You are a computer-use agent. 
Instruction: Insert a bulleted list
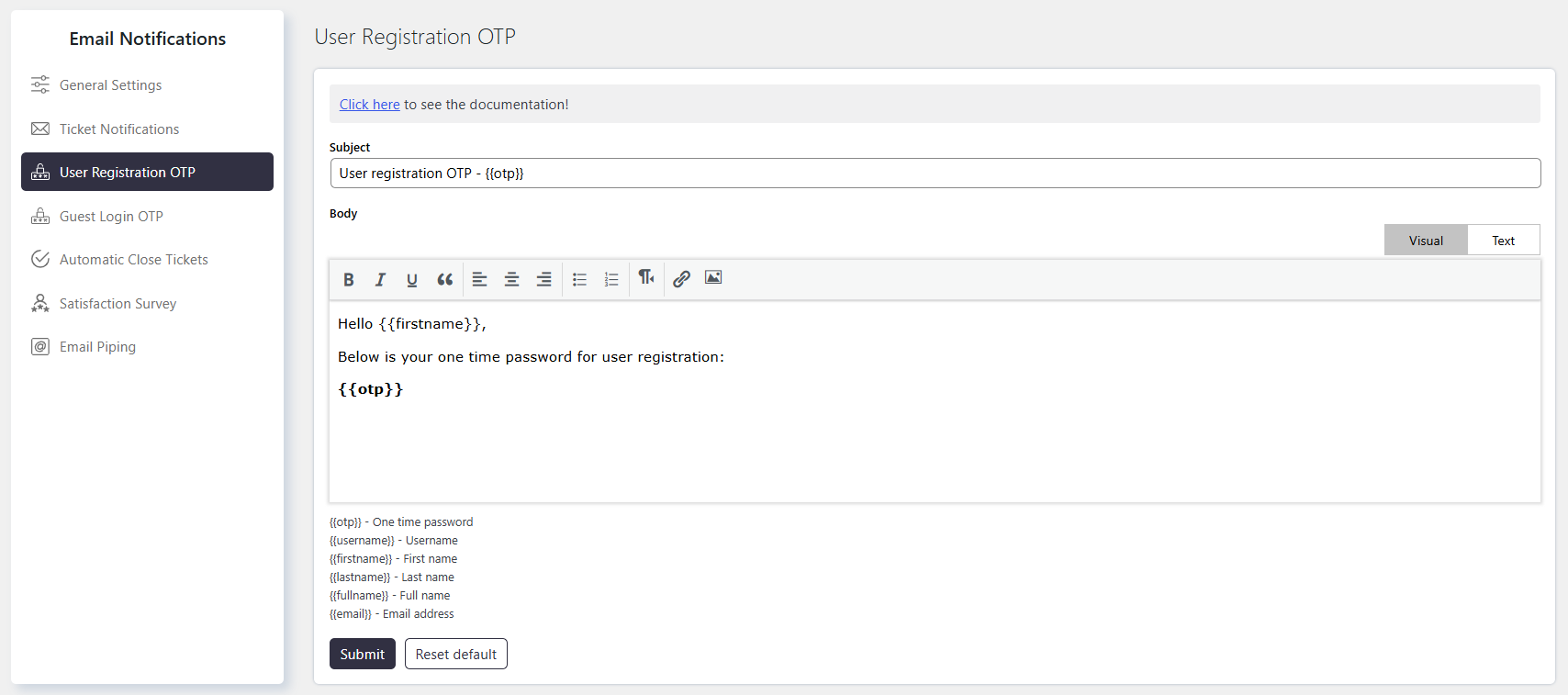[x=579, y=279]
